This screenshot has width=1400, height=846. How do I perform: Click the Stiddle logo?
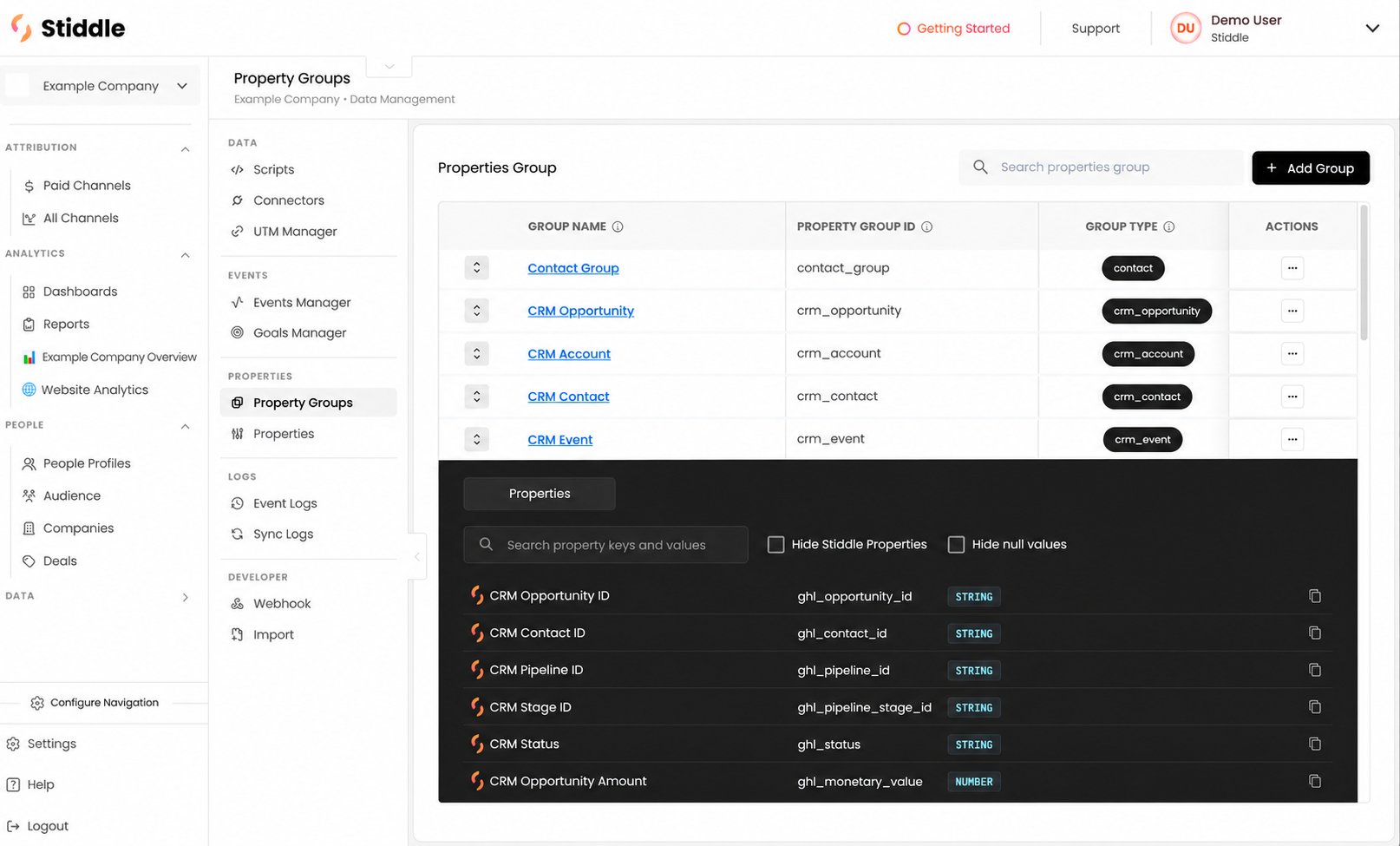point(68,28)
